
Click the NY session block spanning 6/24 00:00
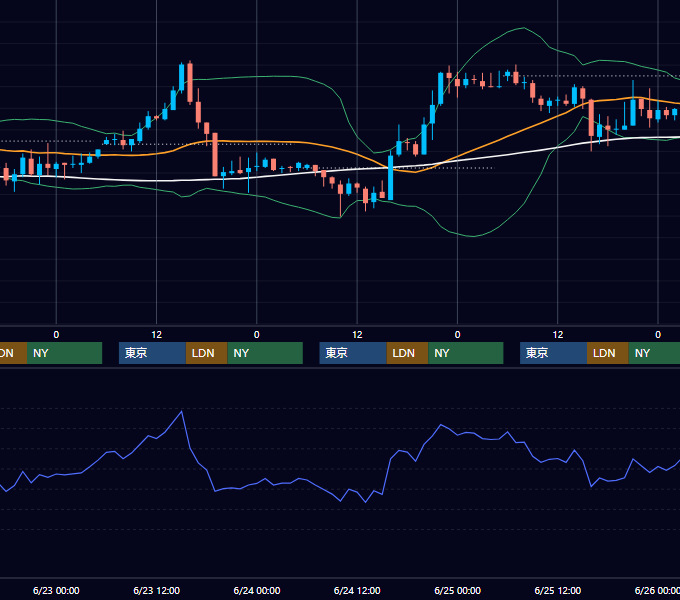265,353
